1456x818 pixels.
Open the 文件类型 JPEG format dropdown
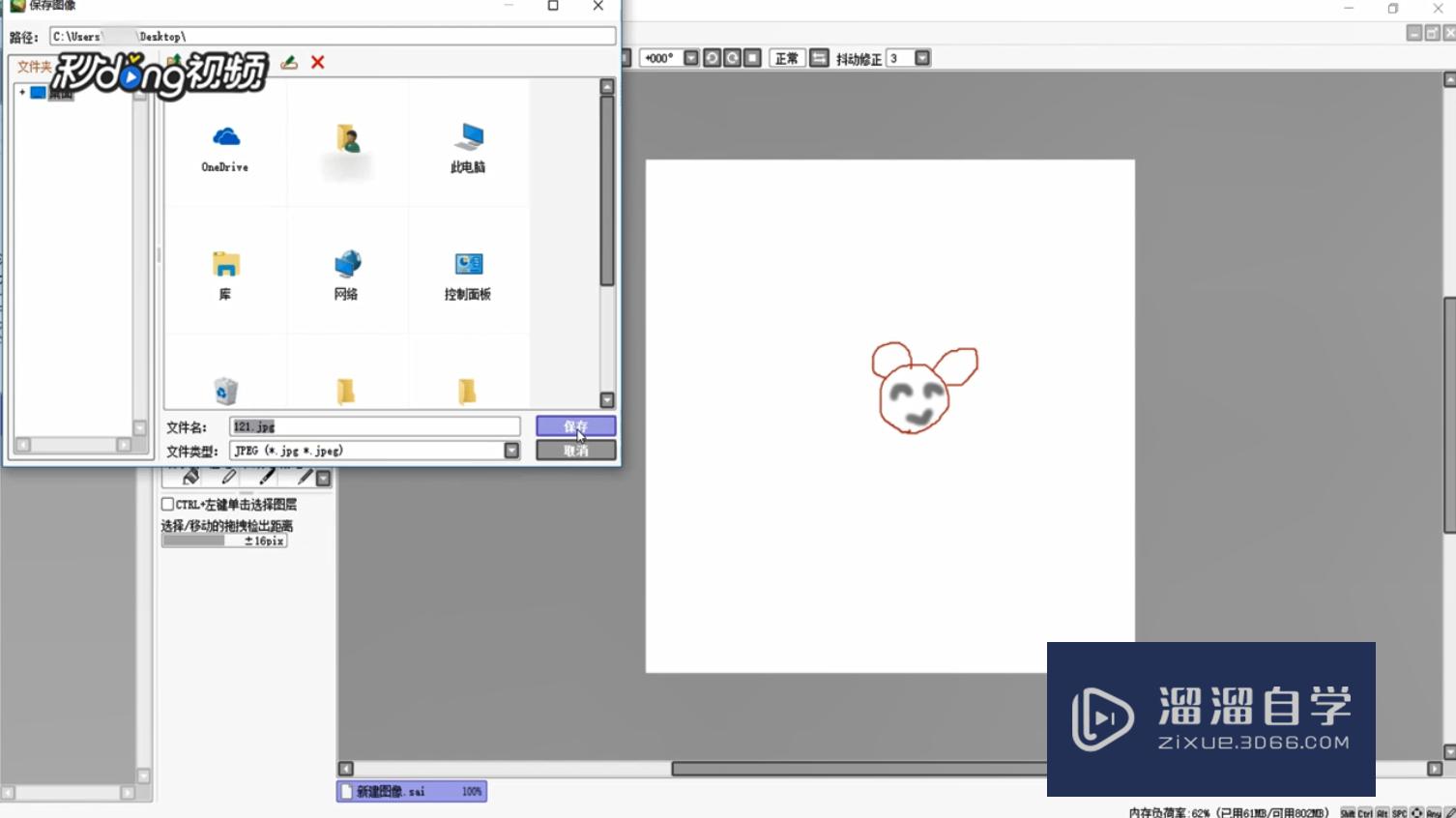(x=511, y=451)
